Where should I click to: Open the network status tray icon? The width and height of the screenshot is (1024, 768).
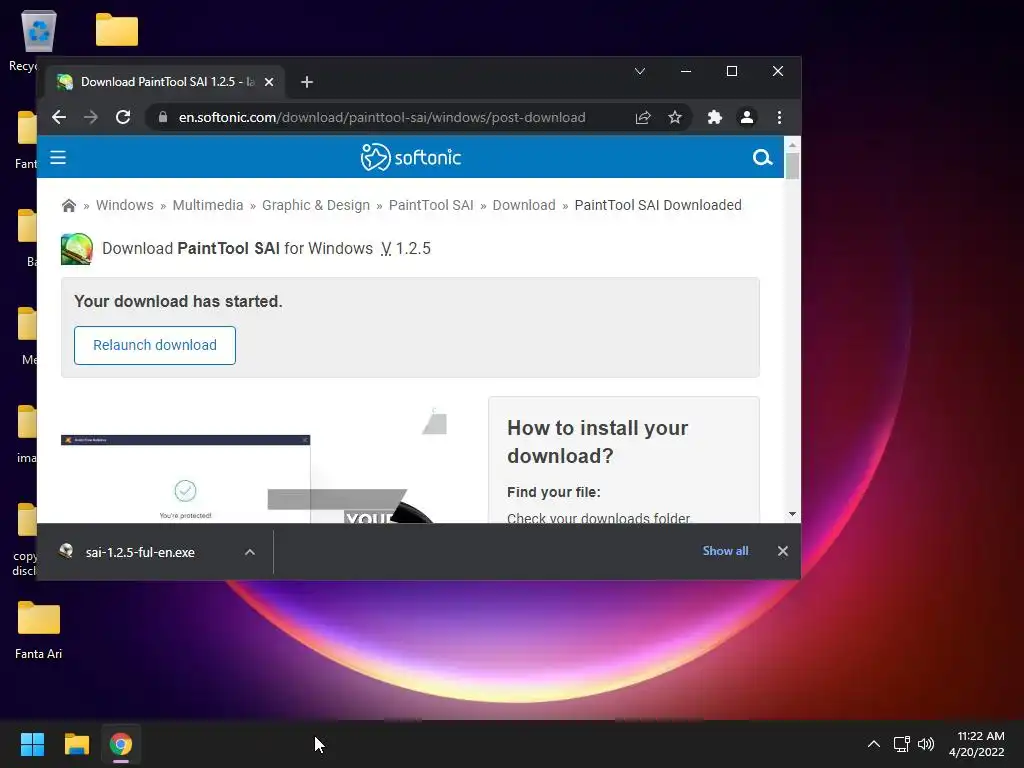[x=902, y=744]
